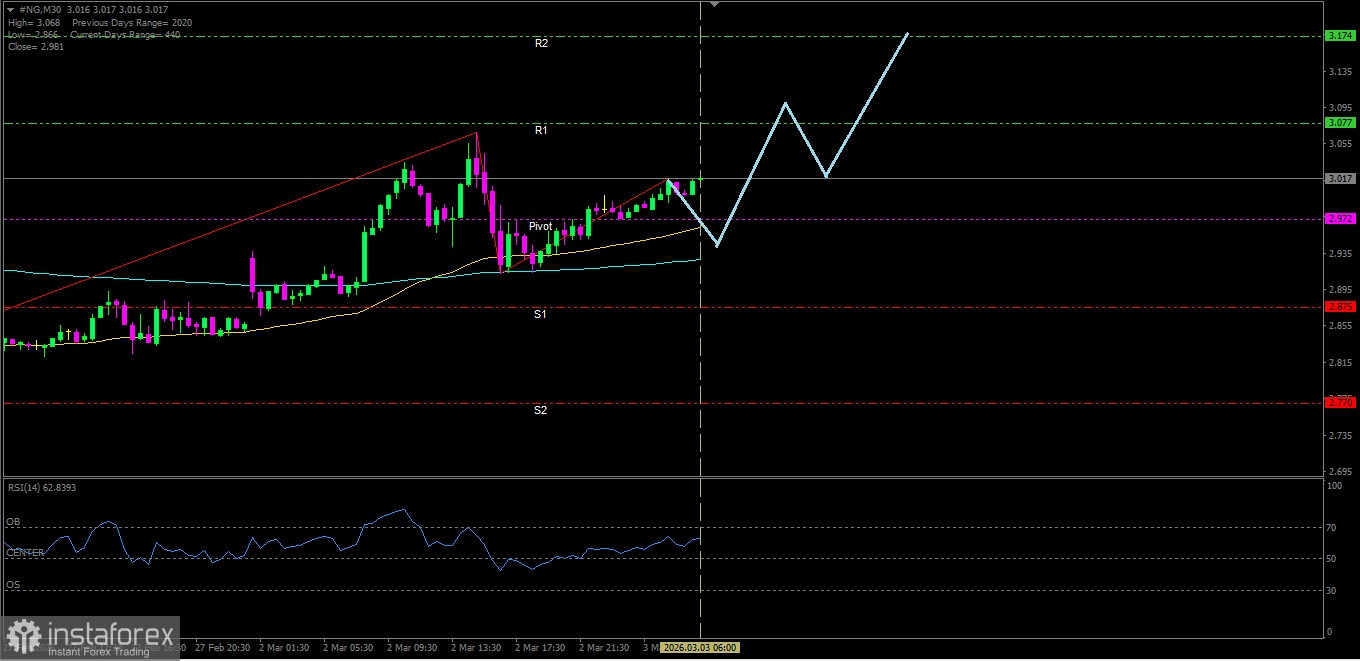
Task: Open the chart dropdown arrow beside #NG,M30
Action: point(10,10)
